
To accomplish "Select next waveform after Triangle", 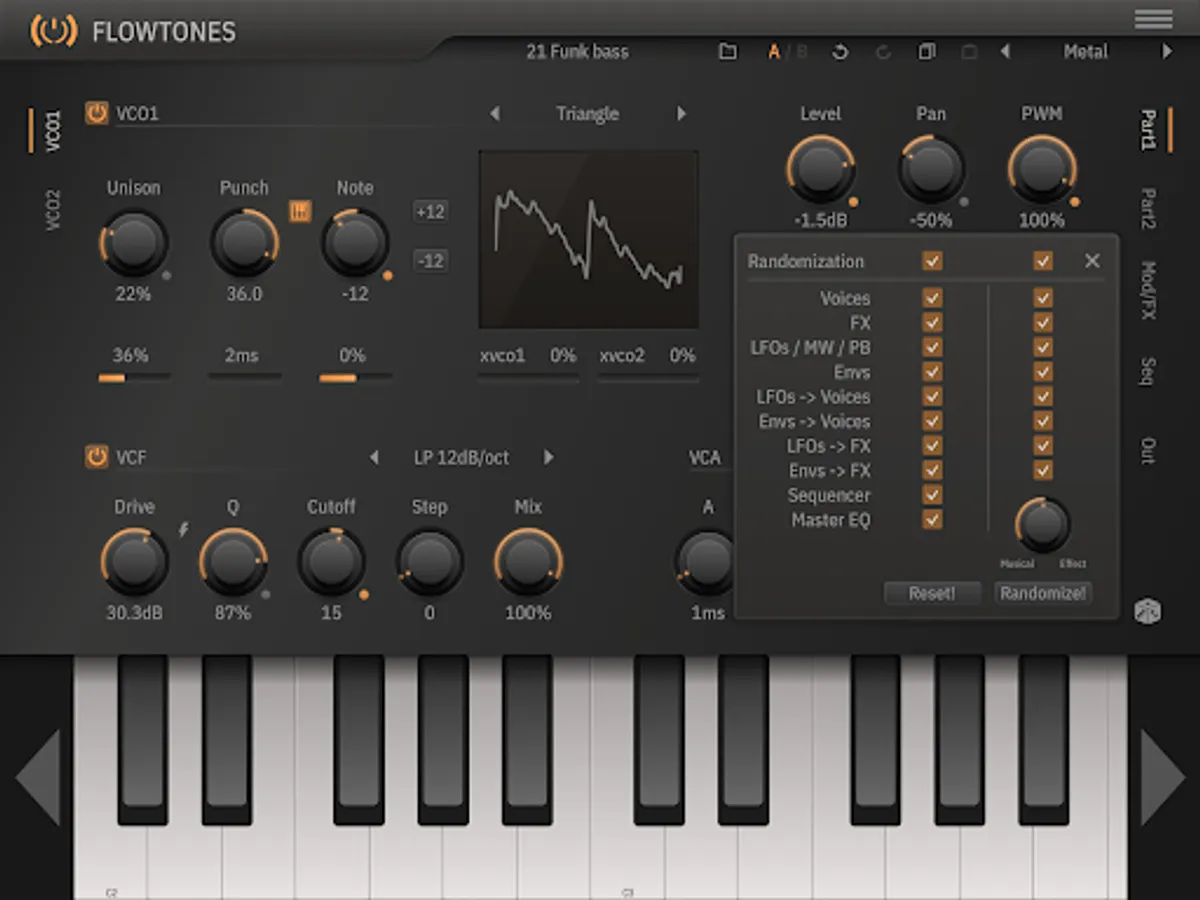I will click(681, 114).
